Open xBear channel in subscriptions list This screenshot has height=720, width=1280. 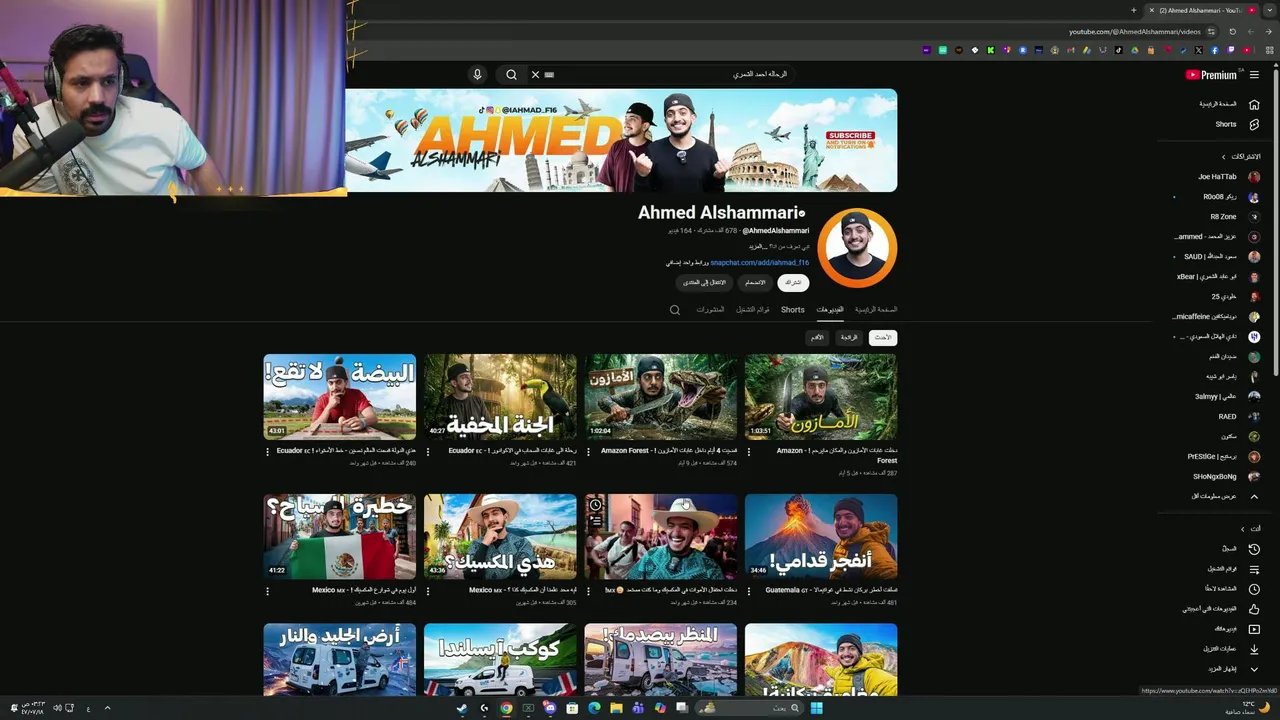[1218, 277]
